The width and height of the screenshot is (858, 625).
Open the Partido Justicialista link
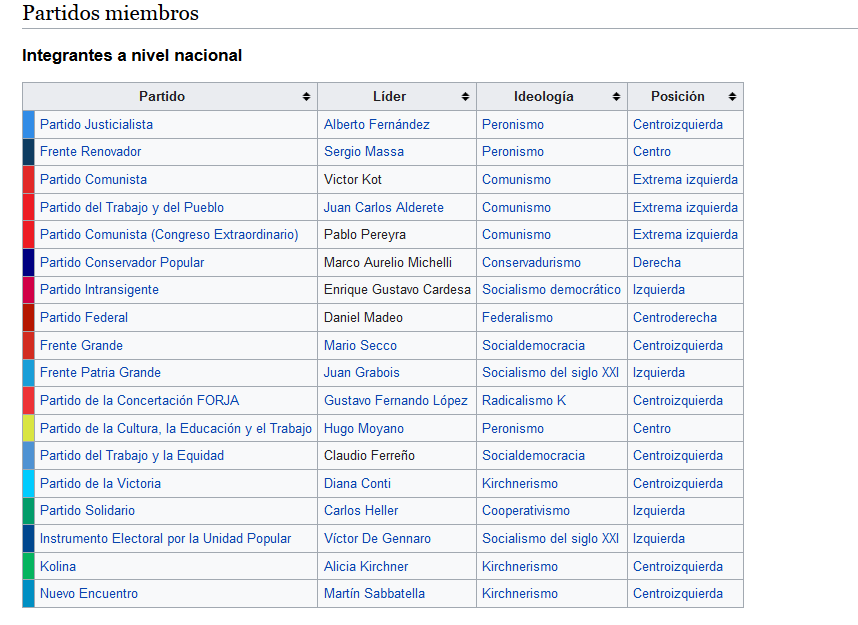click(x=96, y=125)
